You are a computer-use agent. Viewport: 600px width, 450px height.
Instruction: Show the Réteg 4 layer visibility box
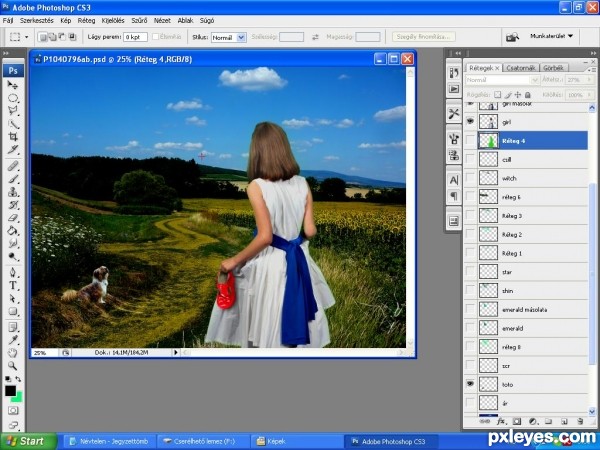tap(470, 140)
